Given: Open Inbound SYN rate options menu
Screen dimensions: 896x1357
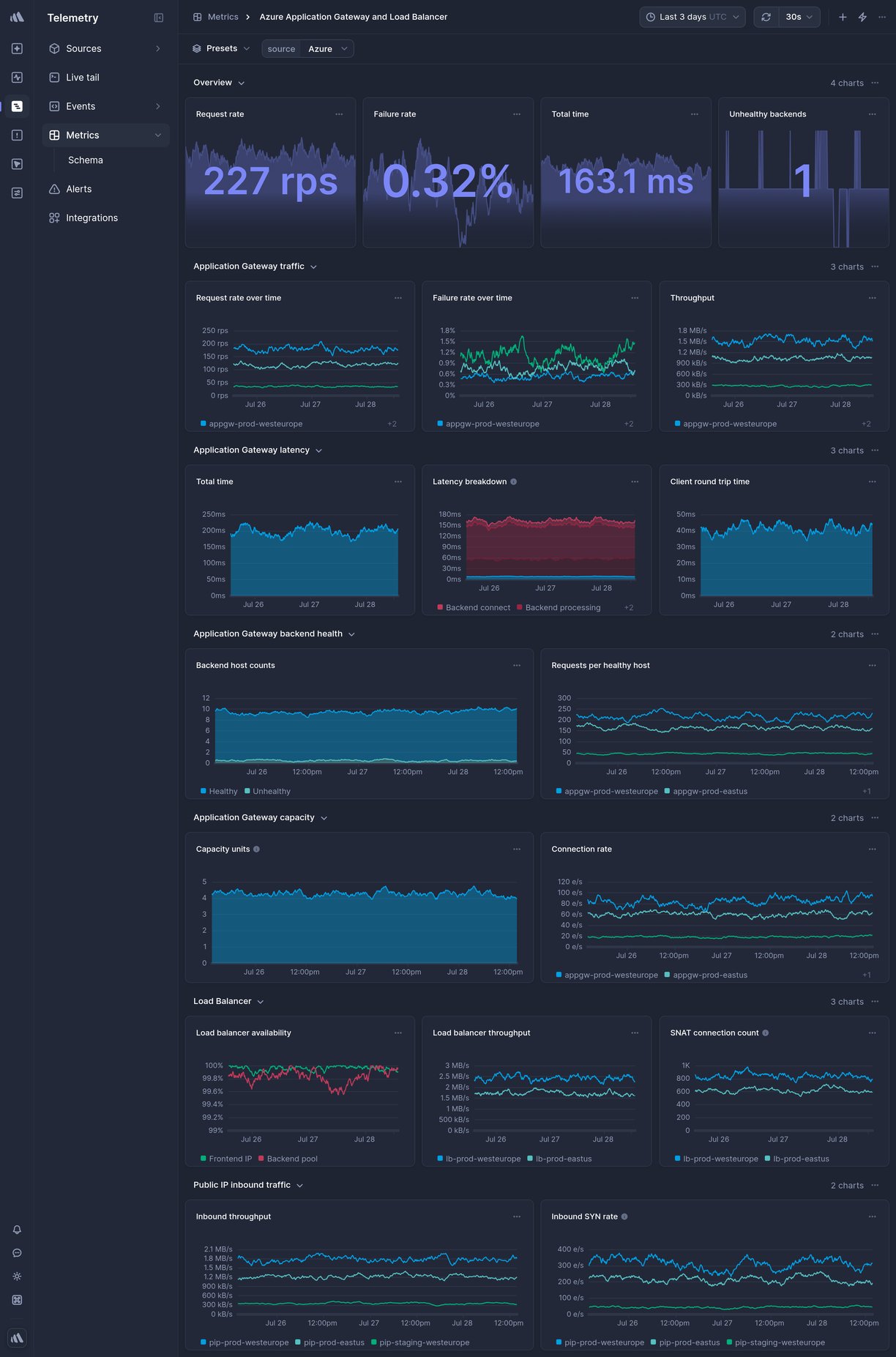Looking at the screenshot, I should [872, 1216].
